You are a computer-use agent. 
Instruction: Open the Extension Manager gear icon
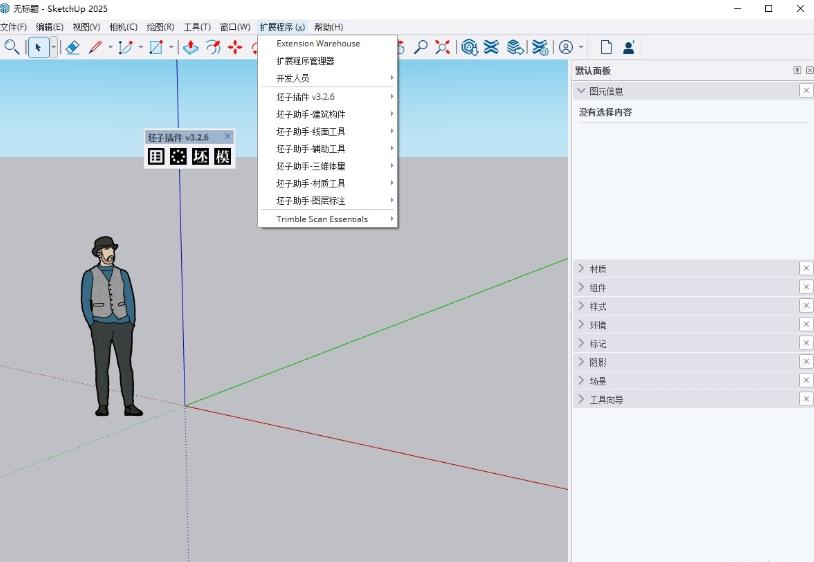pos(540,47)
